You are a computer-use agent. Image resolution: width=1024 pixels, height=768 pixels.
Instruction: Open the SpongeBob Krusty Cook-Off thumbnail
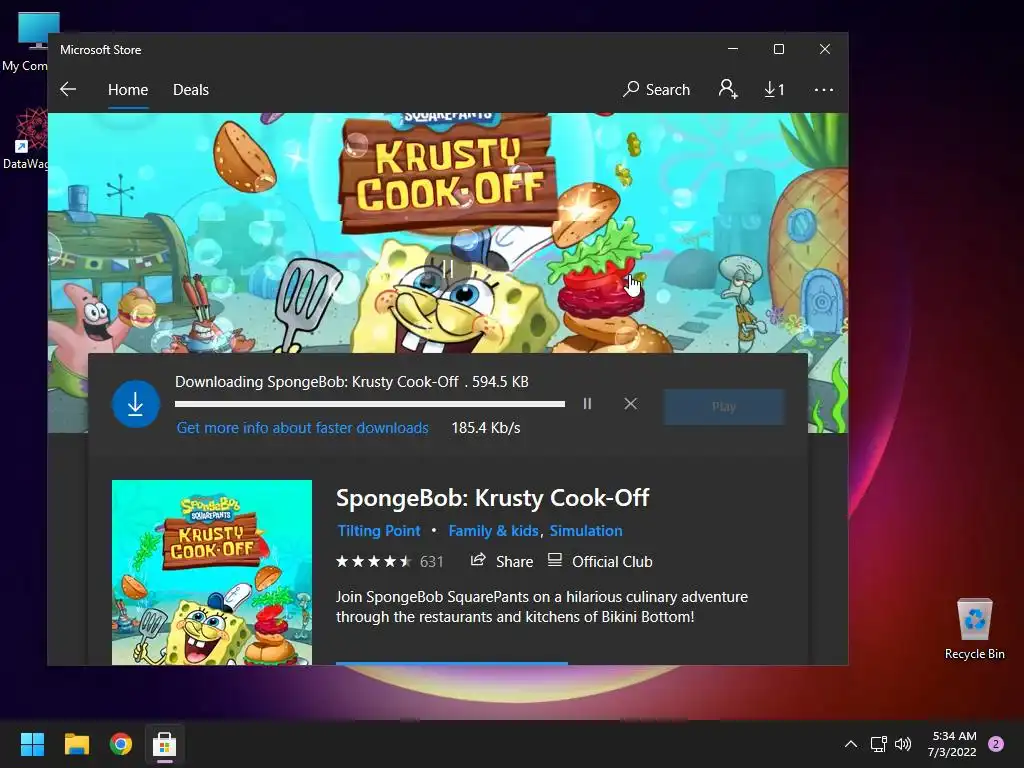pyautogui.click(x=212, y=572)
